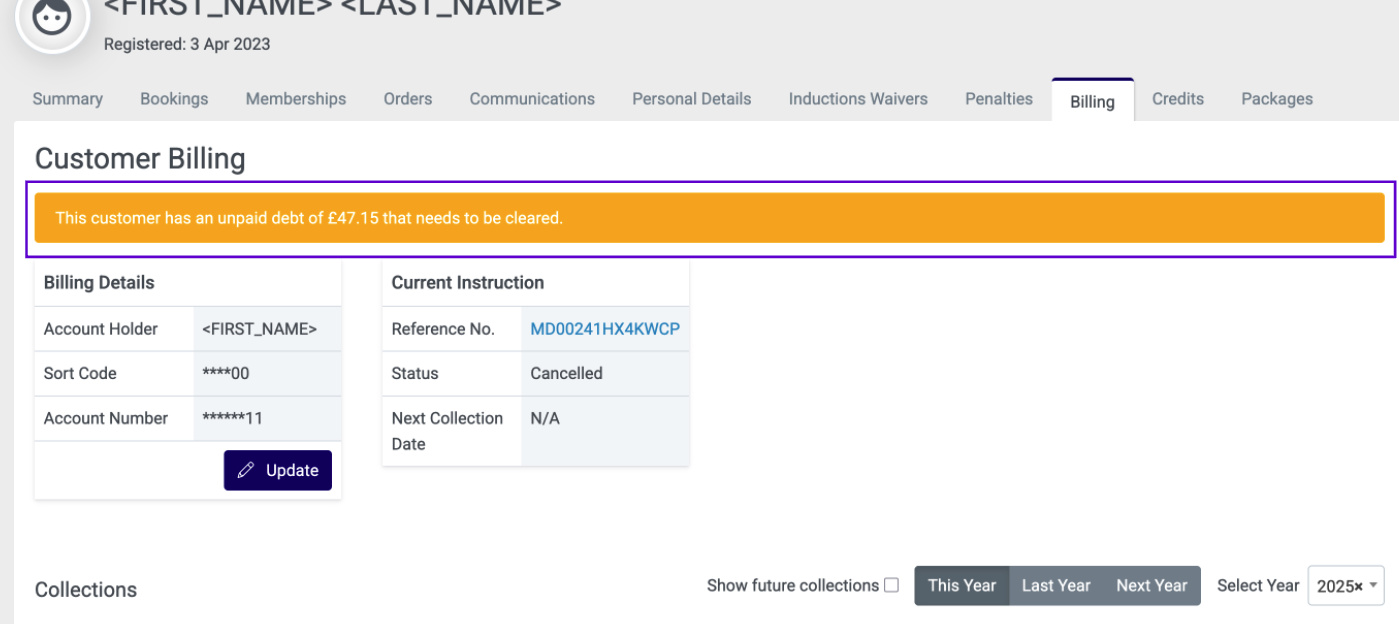Enable Show future collections checkbox
Image resolution: width=1399 pixels, height=624 pixels.
[x=891, y=585]
